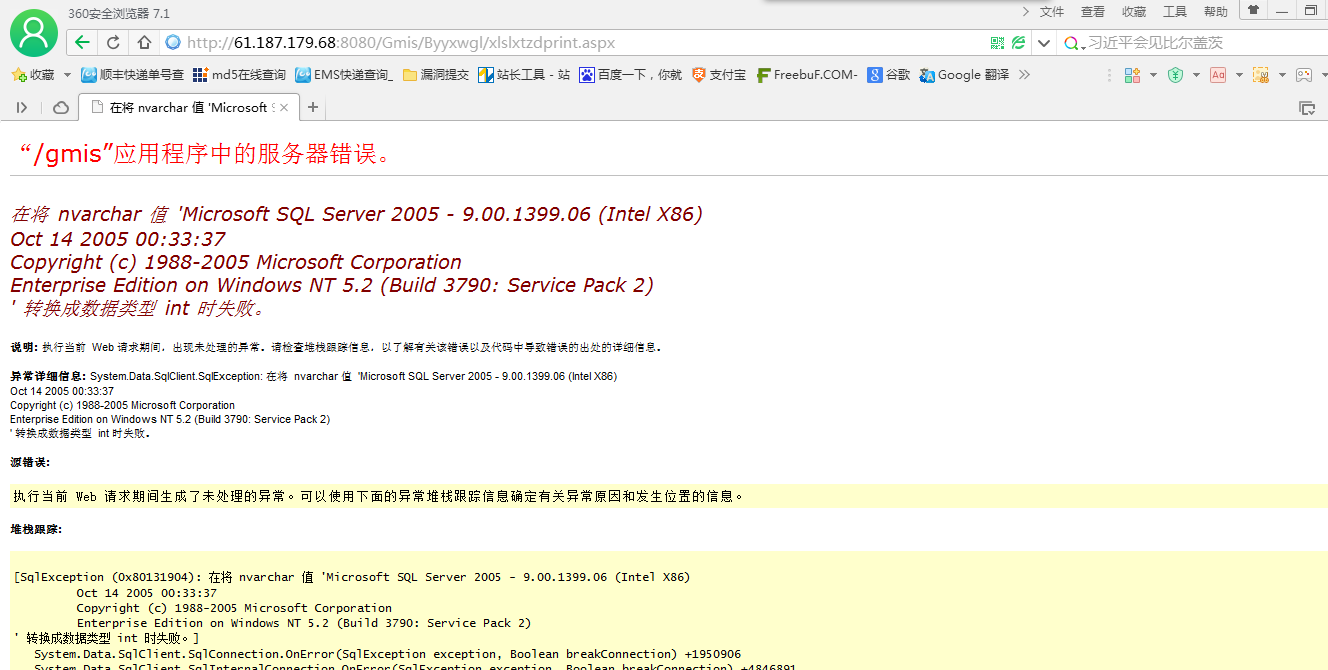Close the '在将 nvarchar 值' tab

tap(284, 107)
